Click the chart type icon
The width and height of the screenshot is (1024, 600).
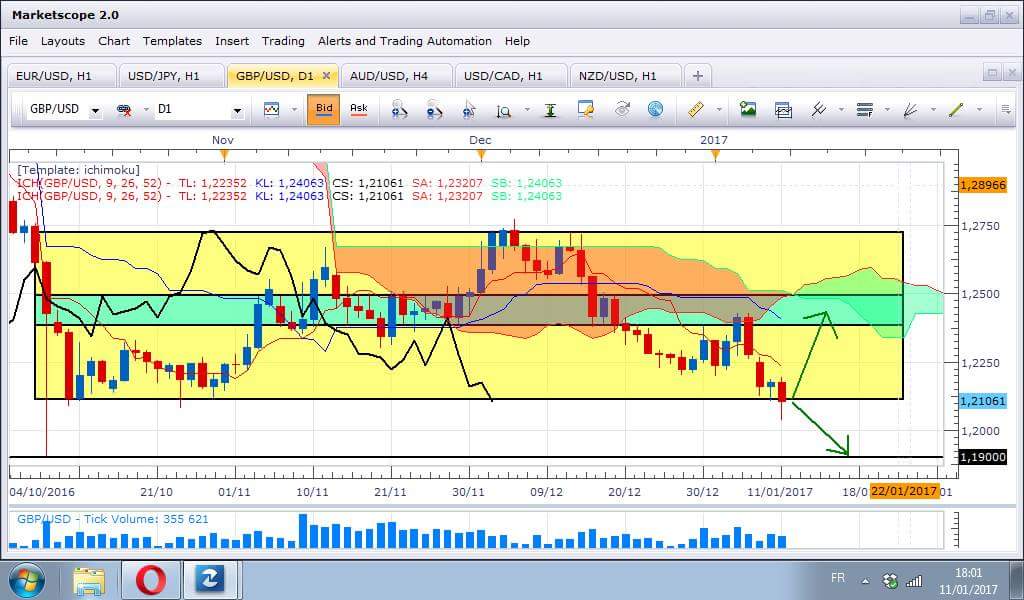272,110
